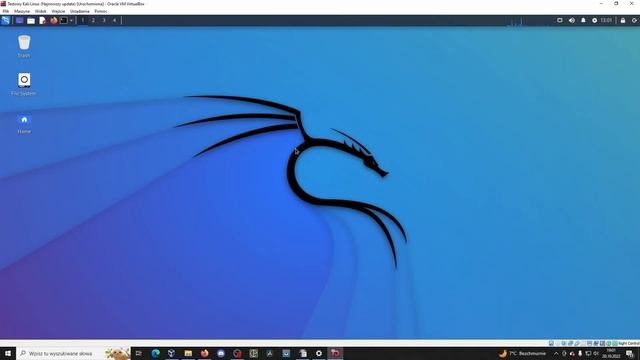Open the Pomoc menu

[100, 11]
